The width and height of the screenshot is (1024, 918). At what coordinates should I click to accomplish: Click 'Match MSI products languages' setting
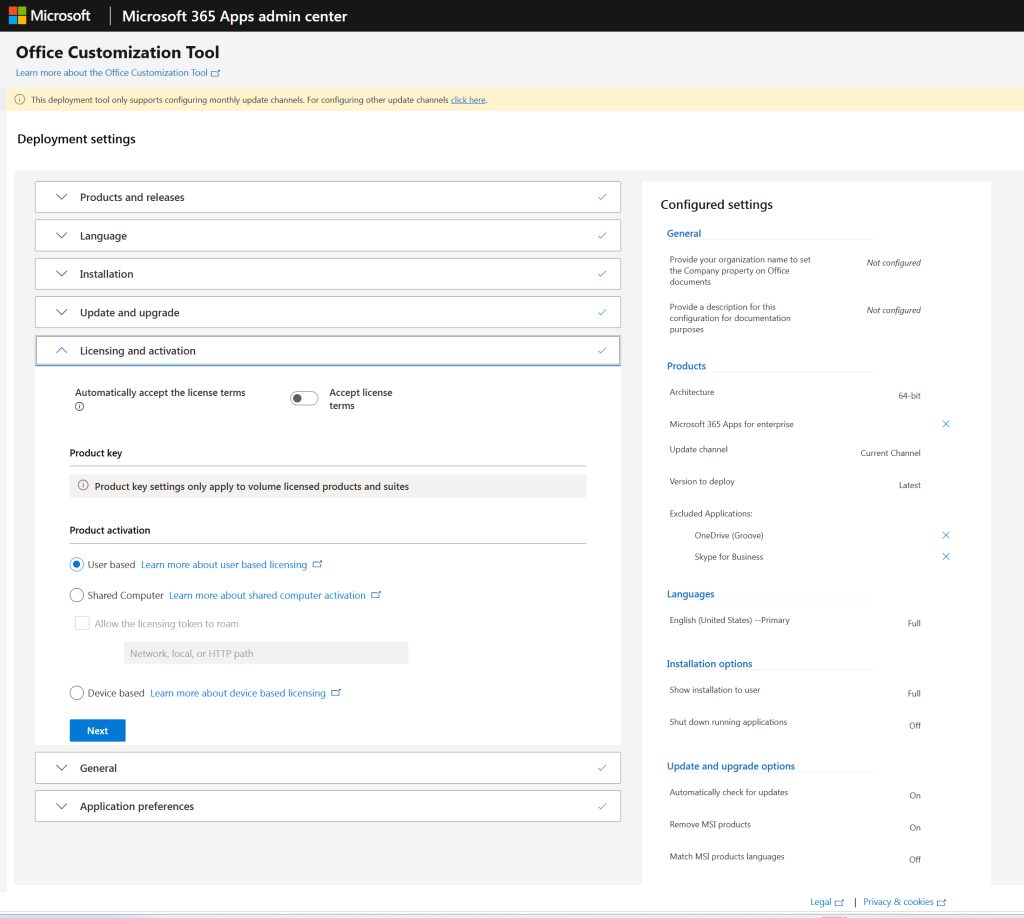[x=727, y=857]
